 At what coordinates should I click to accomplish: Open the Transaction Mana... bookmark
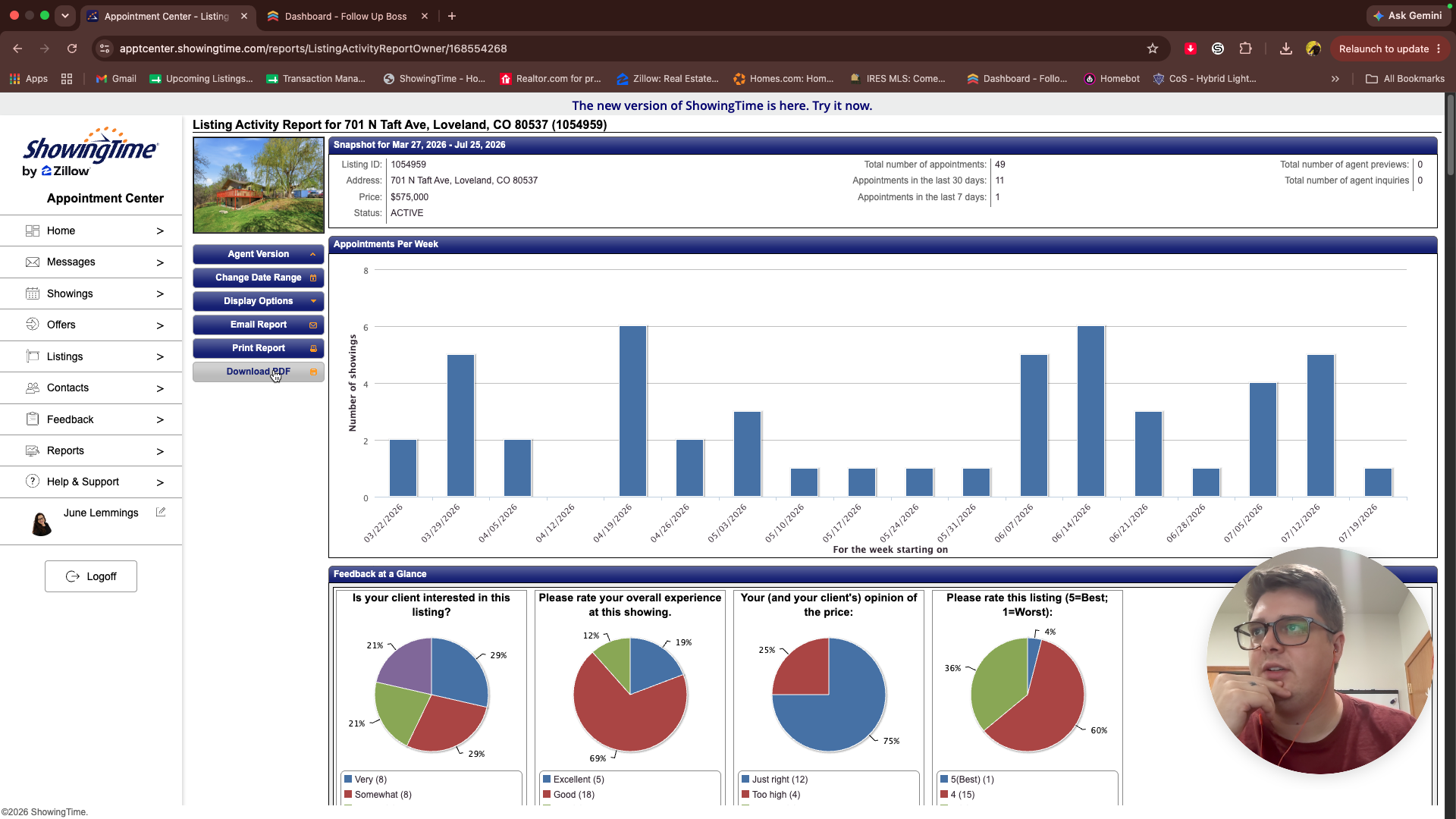point(316,79)
